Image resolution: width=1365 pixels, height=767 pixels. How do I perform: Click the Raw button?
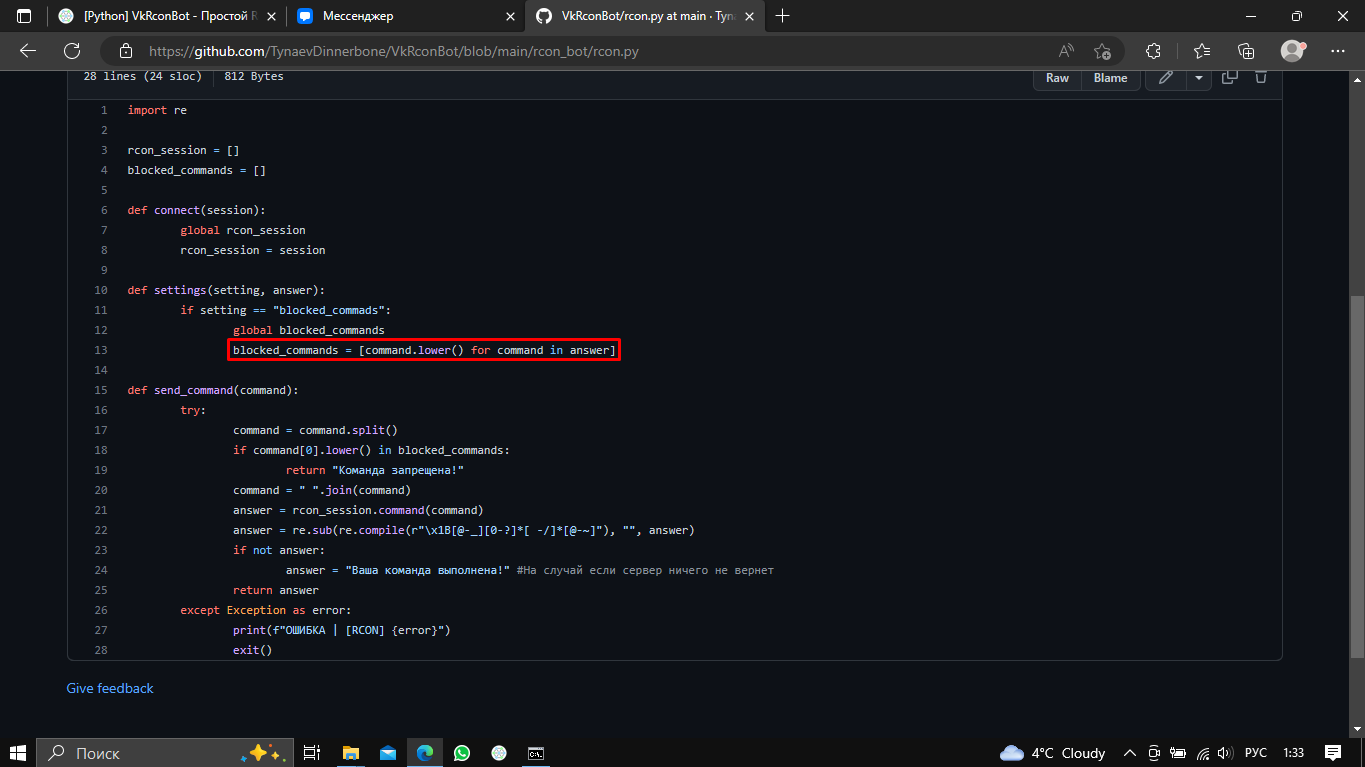click(x=1057, y=78)
